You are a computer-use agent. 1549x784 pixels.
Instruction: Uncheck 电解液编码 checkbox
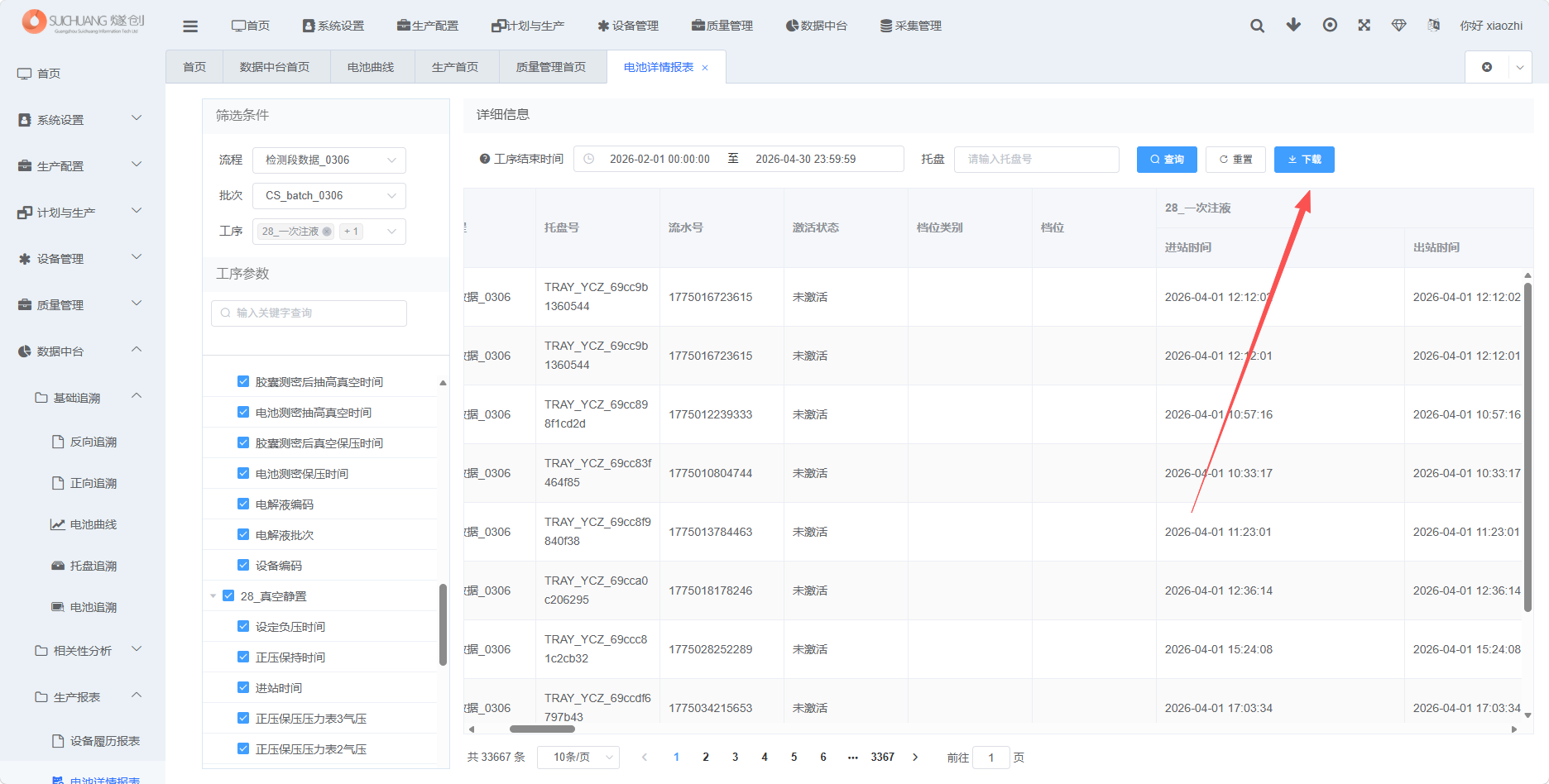(x=243, y=504)
